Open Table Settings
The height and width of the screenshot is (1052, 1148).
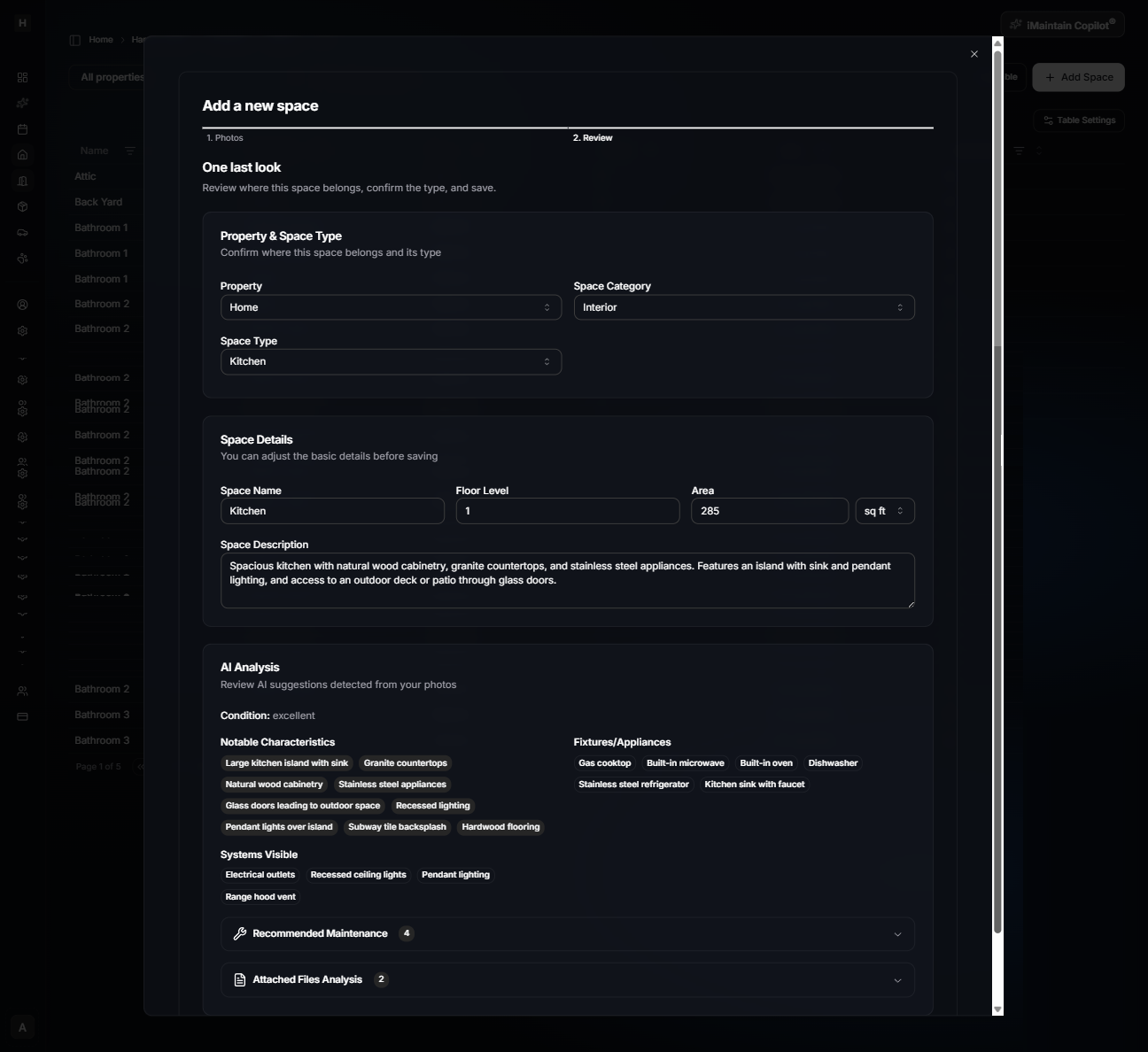(1078, 120)
